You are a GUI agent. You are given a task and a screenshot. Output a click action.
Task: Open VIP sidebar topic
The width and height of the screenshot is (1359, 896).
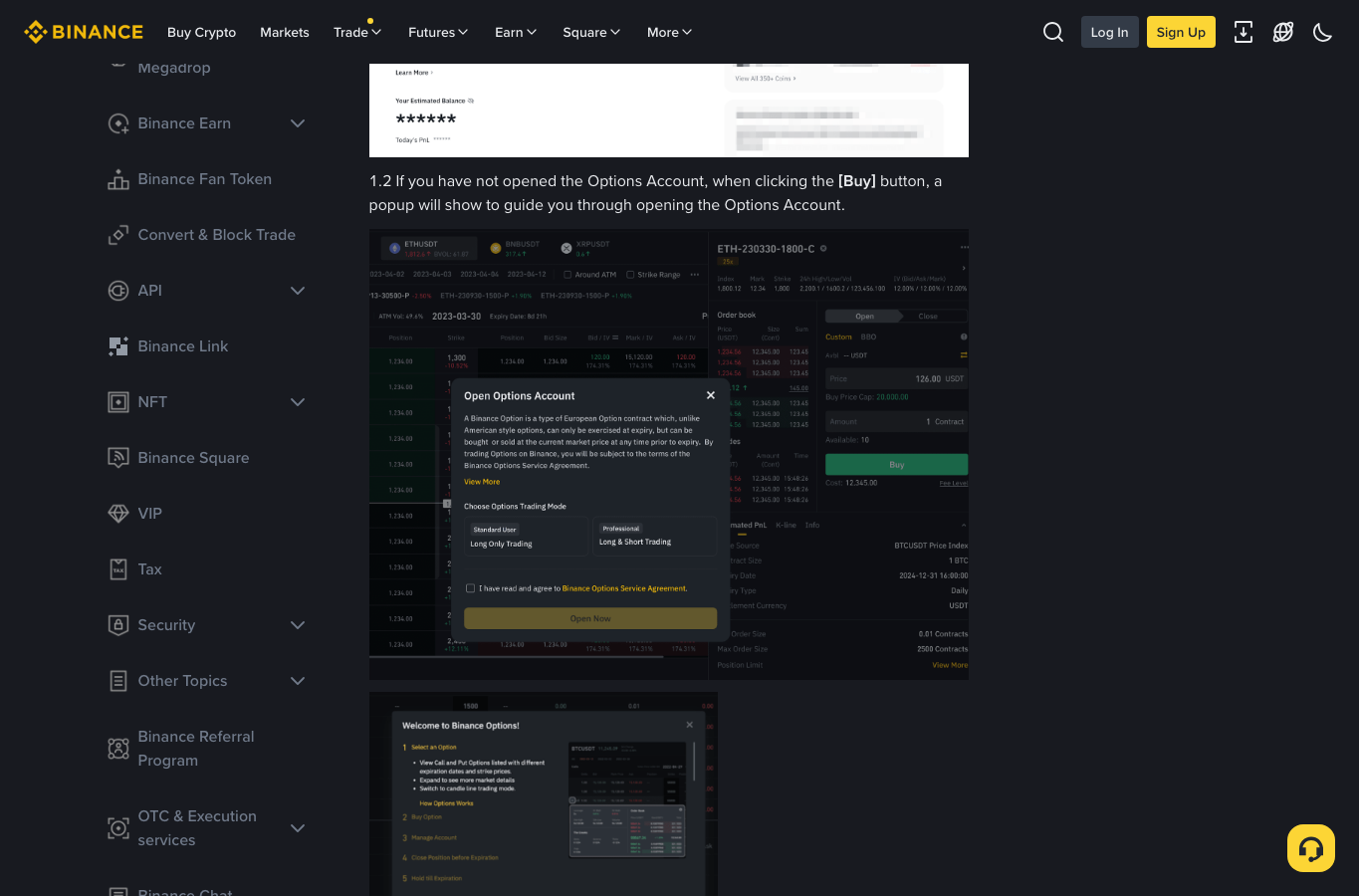coord(150,514)
